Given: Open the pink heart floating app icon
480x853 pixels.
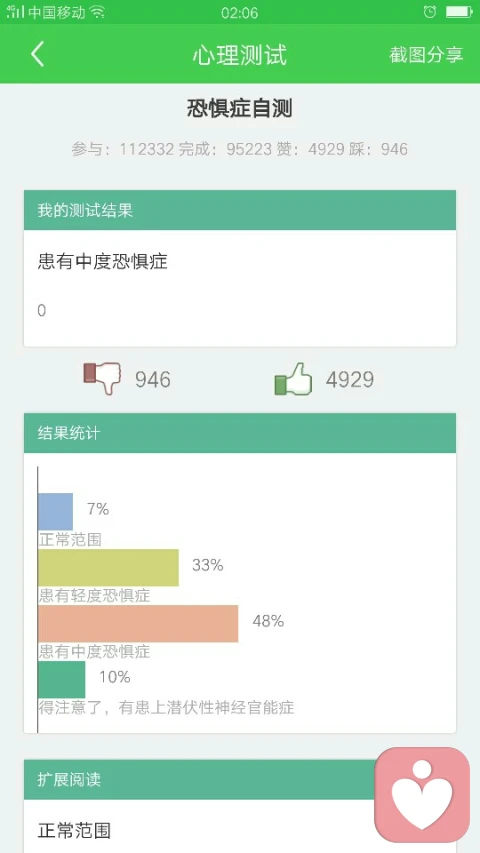Looking at the screenshot, I should [x=422, y=794].
